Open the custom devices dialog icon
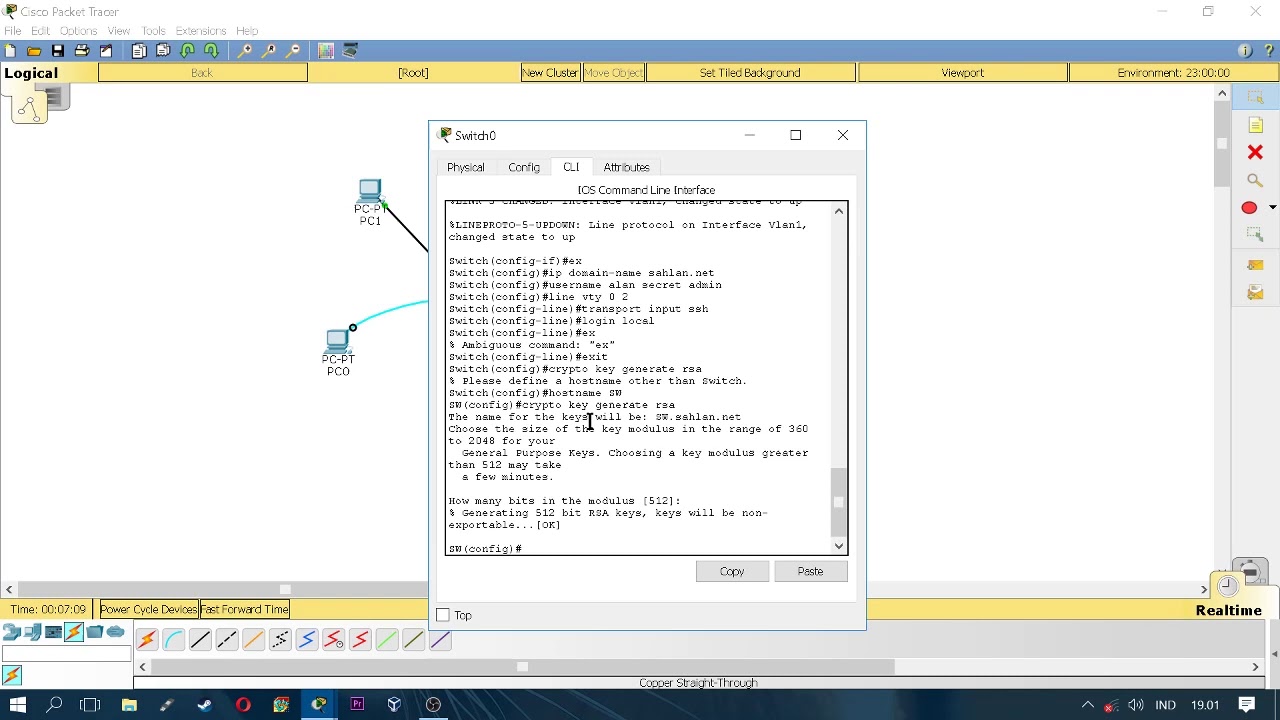The width and height of the screenshot is (1280, 720). pyautogui.click(x=351, y=51)
